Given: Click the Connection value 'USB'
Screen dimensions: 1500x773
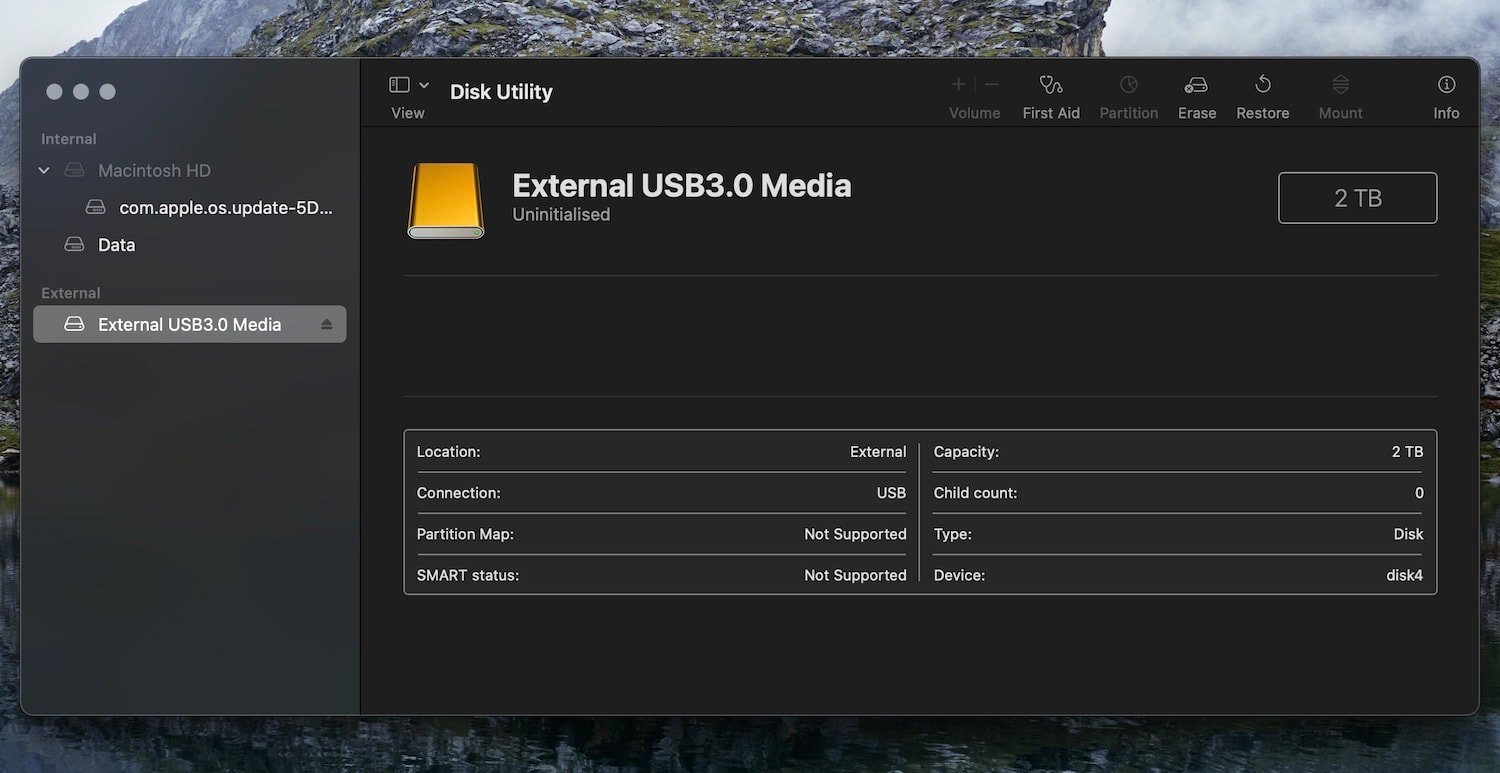Looking at the screenshot, I should 891,493.
